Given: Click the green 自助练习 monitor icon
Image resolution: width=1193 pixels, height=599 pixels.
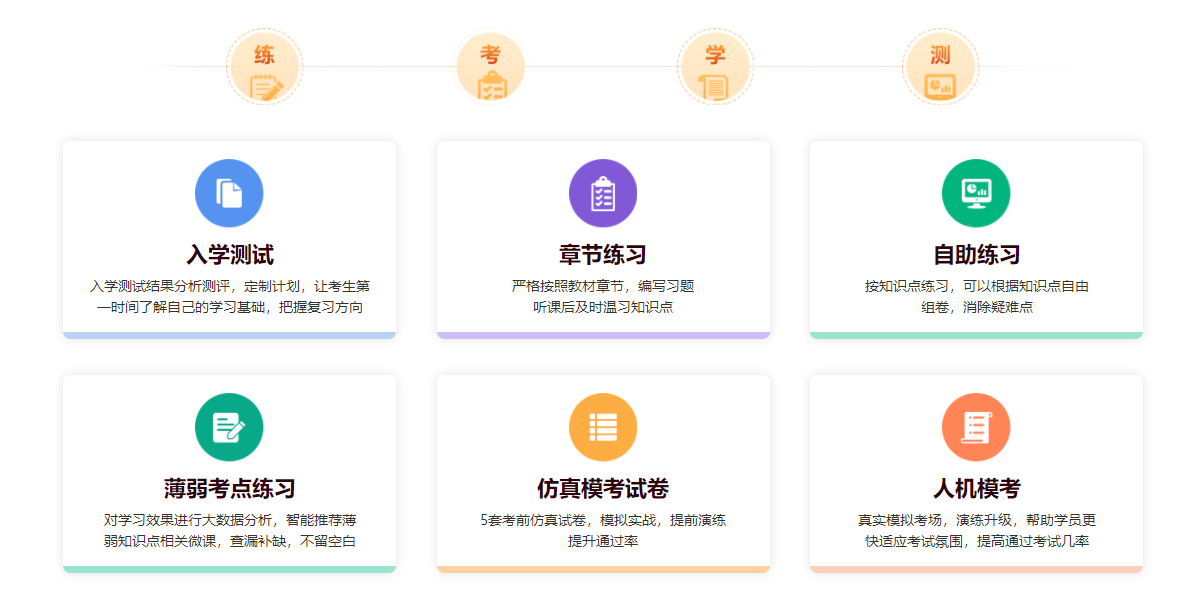Looking at the screenshot, I should [975, 193].
